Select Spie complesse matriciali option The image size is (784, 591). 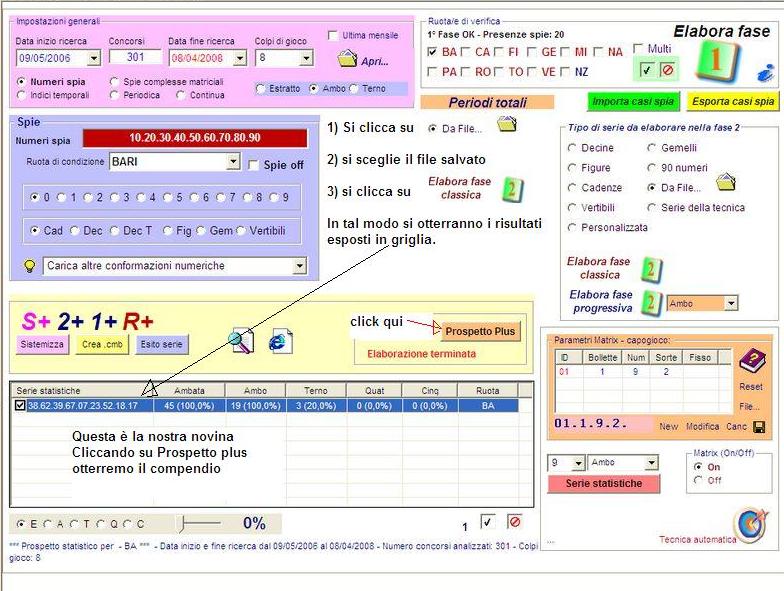click(114, 82)
